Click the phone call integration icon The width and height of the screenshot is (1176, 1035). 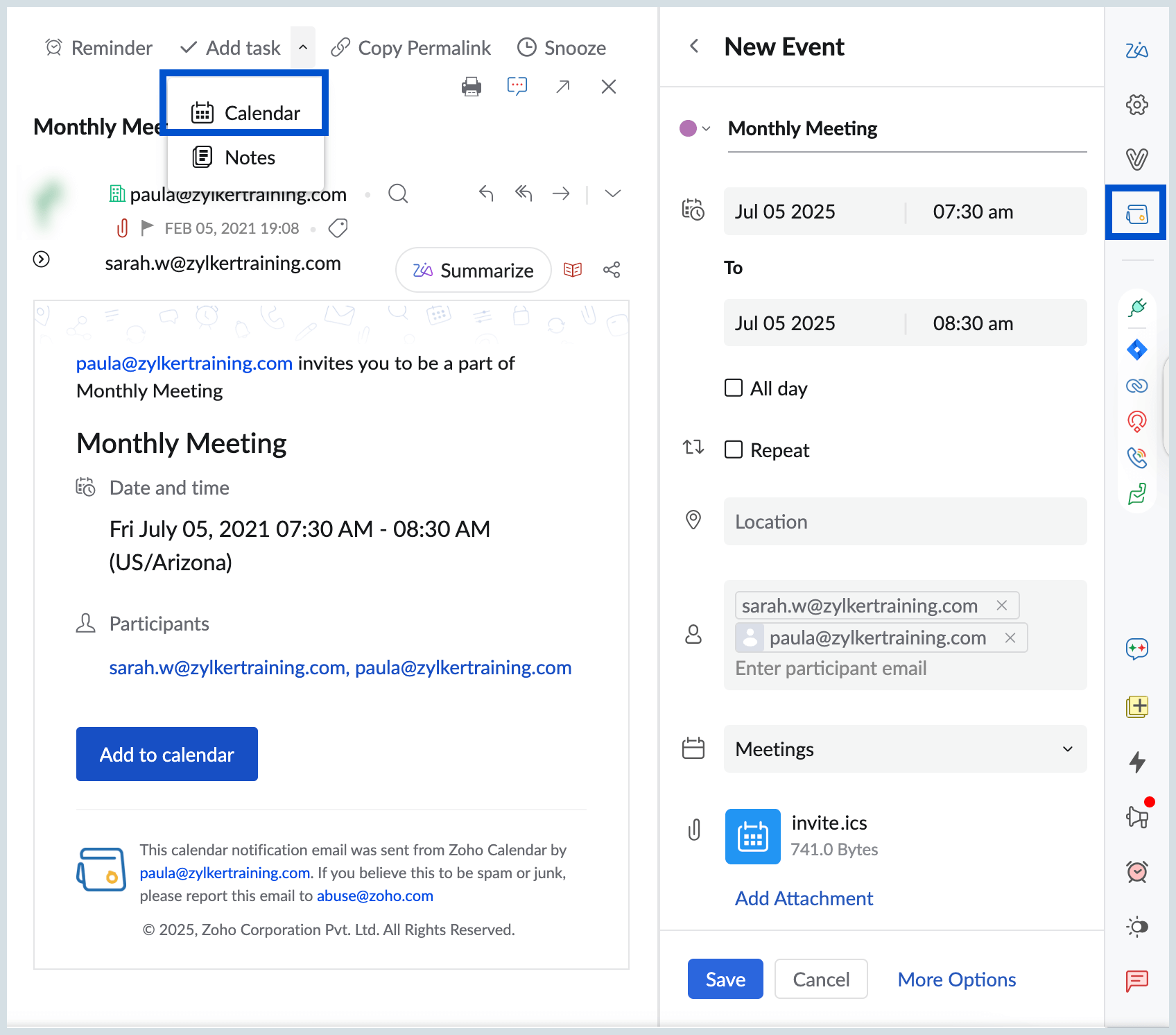pyautogui.click(x=1137, y=457)
